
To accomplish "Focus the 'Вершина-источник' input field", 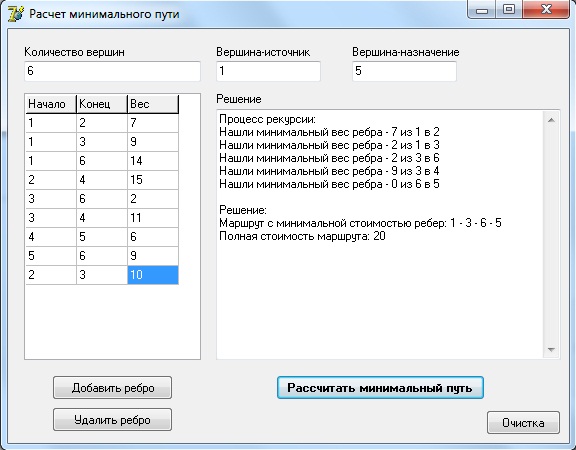I will pos(268,71).
